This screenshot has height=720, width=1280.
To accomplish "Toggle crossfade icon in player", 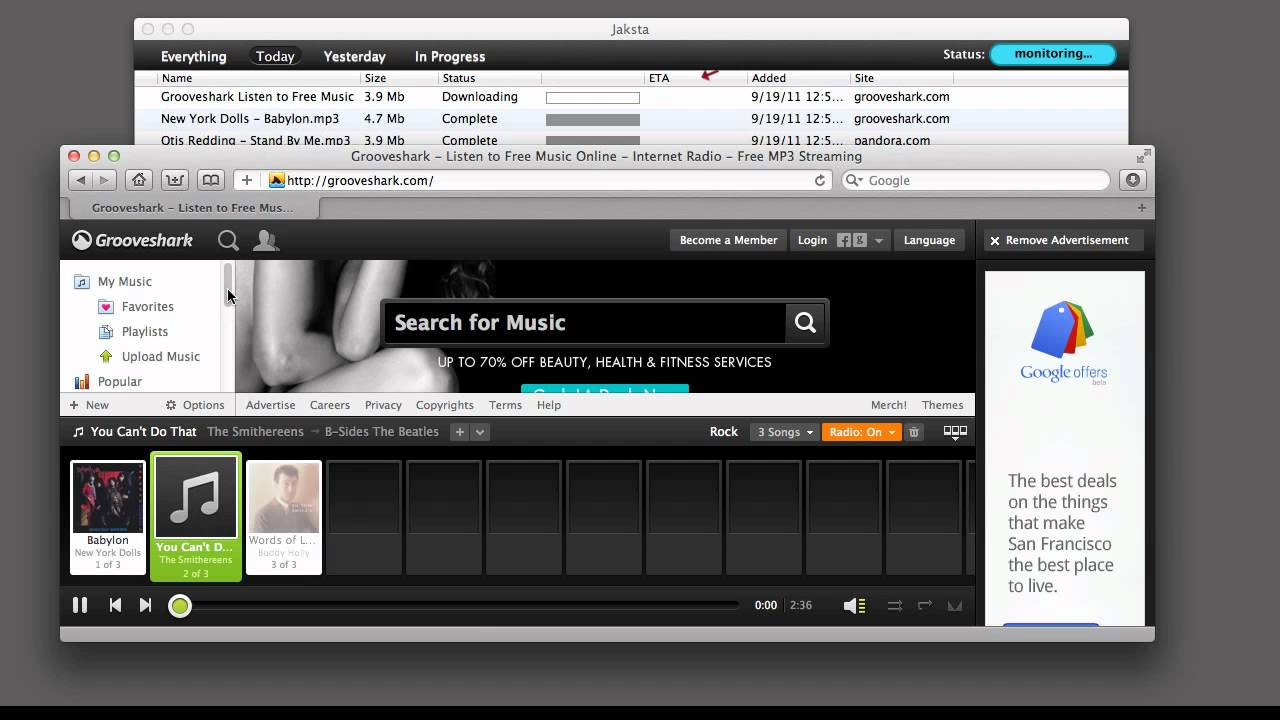I will pyautogui.click(x=955, y=606).
